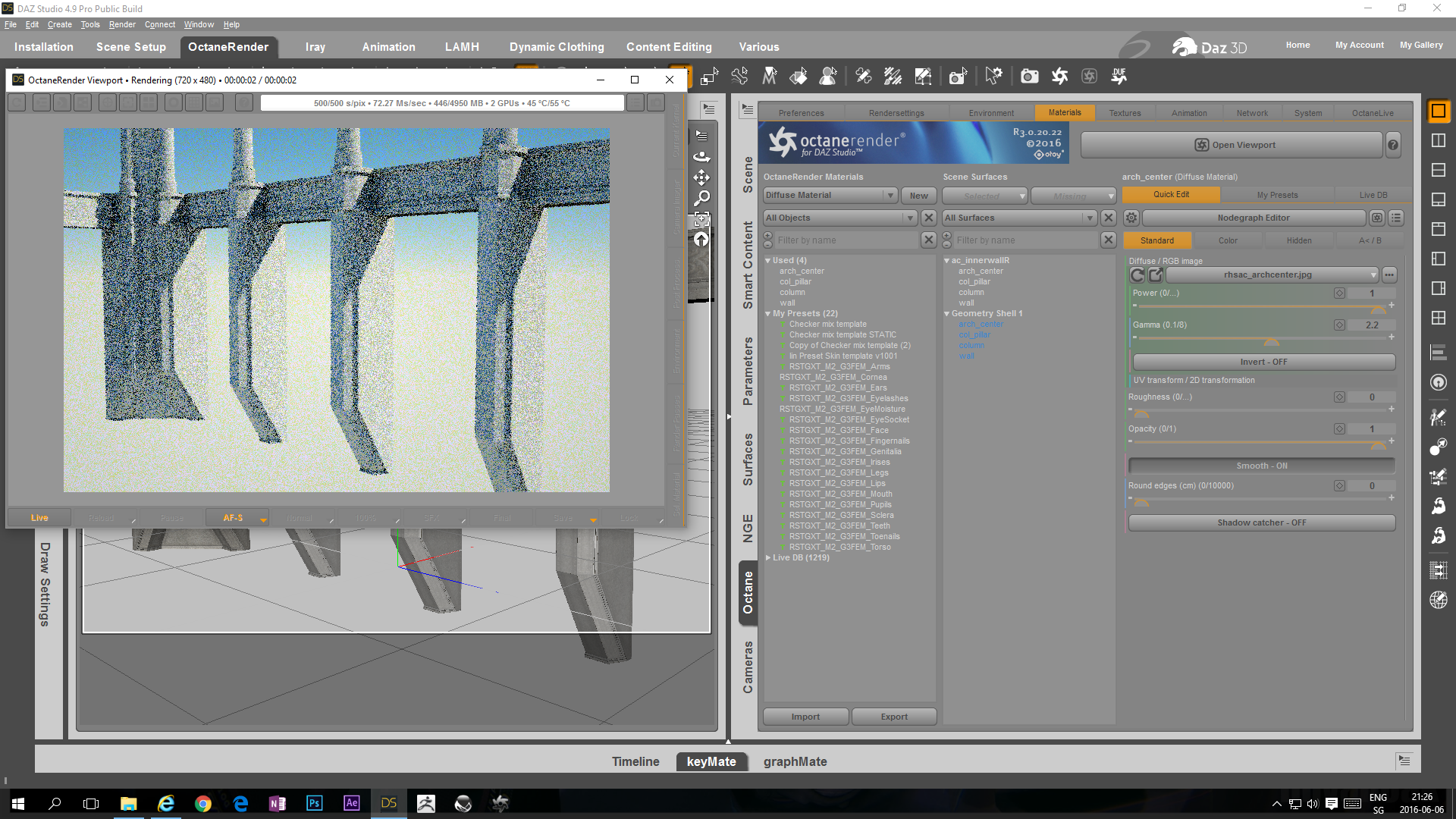Open the Render menu
This screenshot has height=819, width=1456.
121,24
